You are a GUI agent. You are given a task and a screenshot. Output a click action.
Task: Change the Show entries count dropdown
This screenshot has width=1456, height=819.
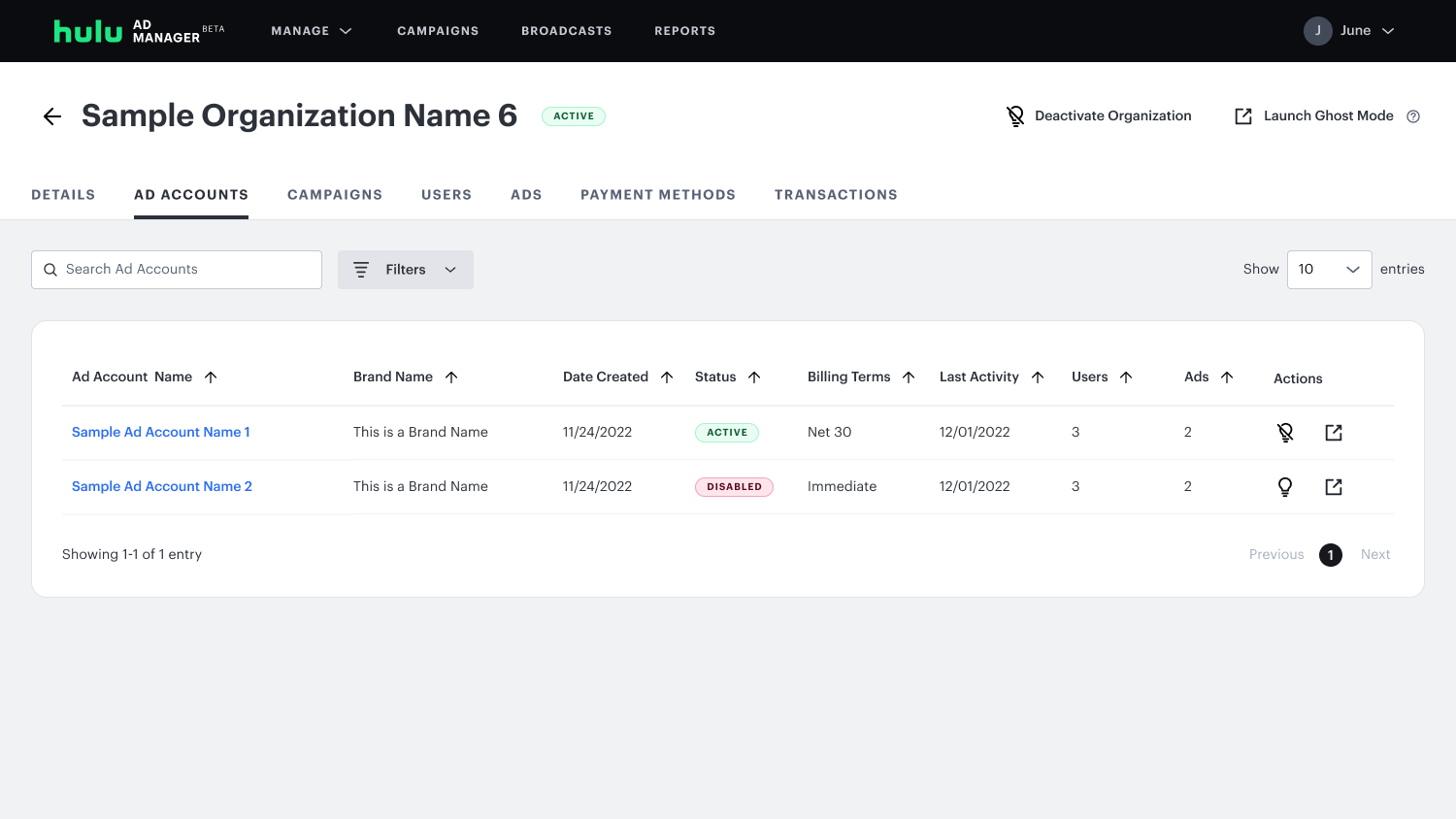point(1329,269)
